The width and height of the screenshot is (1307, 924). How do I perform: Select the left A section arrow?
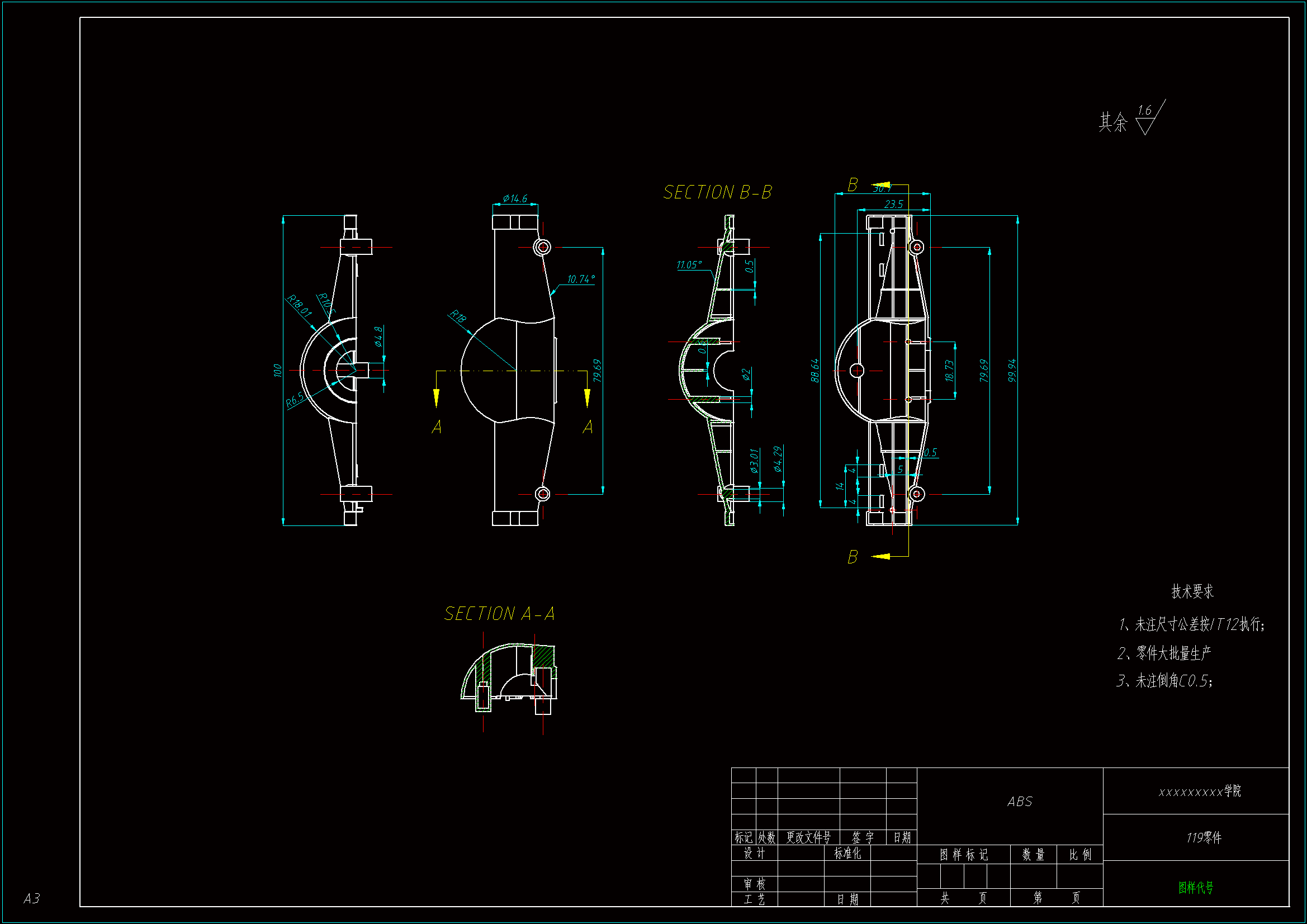click(x=436, y=397)
